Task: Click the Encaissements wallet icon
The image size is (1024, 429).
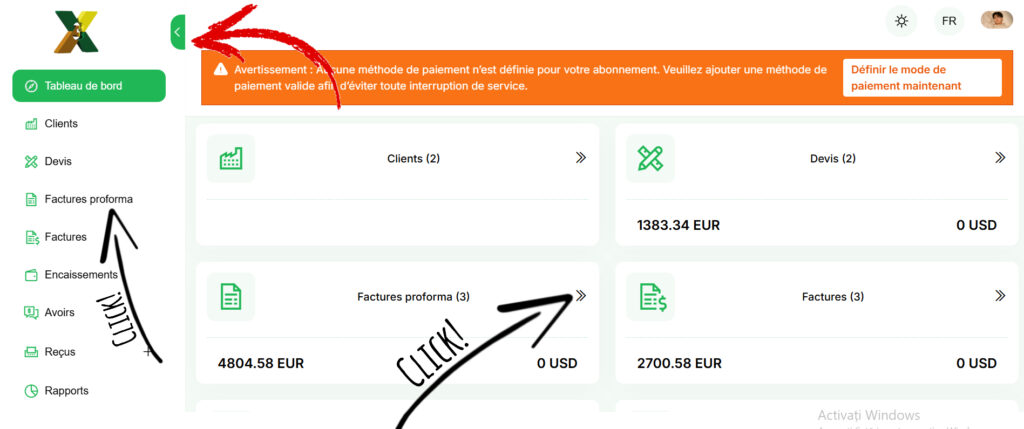Action: [31, 275]
